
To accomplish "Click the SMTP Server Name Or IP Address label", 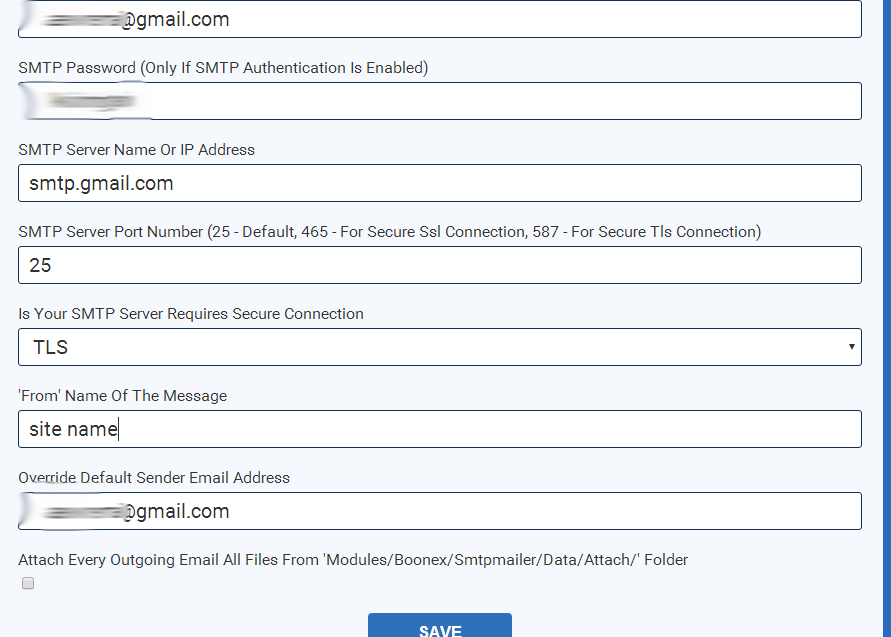I will coord(137,150).
